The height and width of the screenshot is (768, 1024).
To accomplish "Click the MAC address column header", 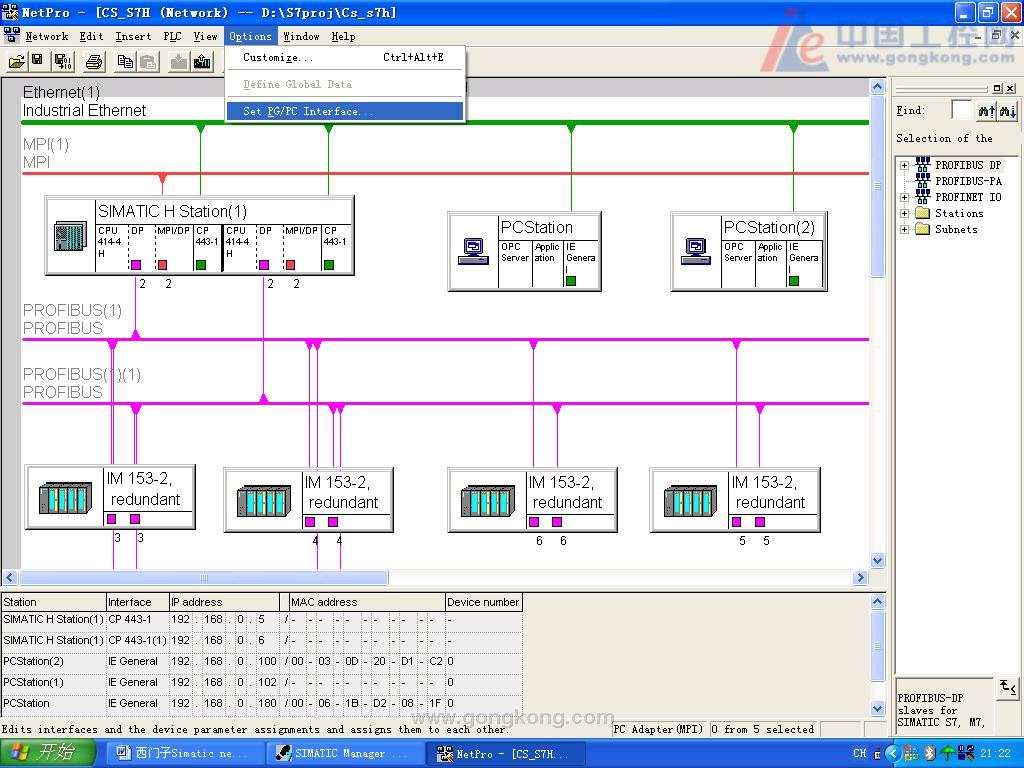I will click(366, 602).
